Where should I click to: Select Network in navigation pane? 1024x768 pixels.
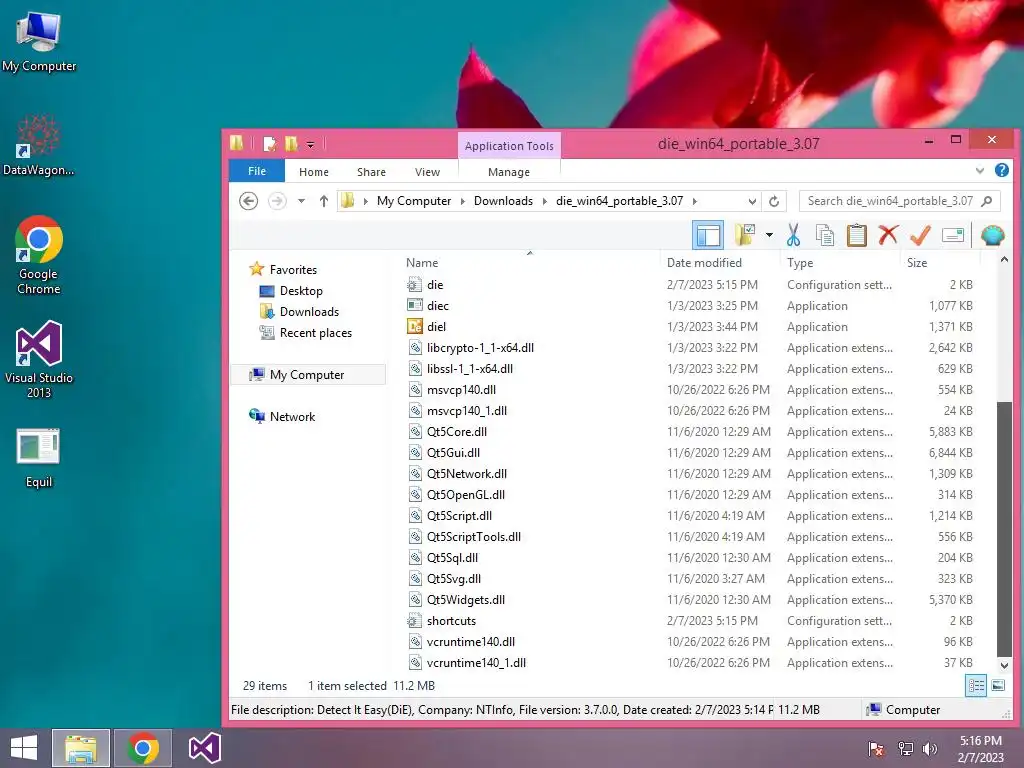pos(292,416)
